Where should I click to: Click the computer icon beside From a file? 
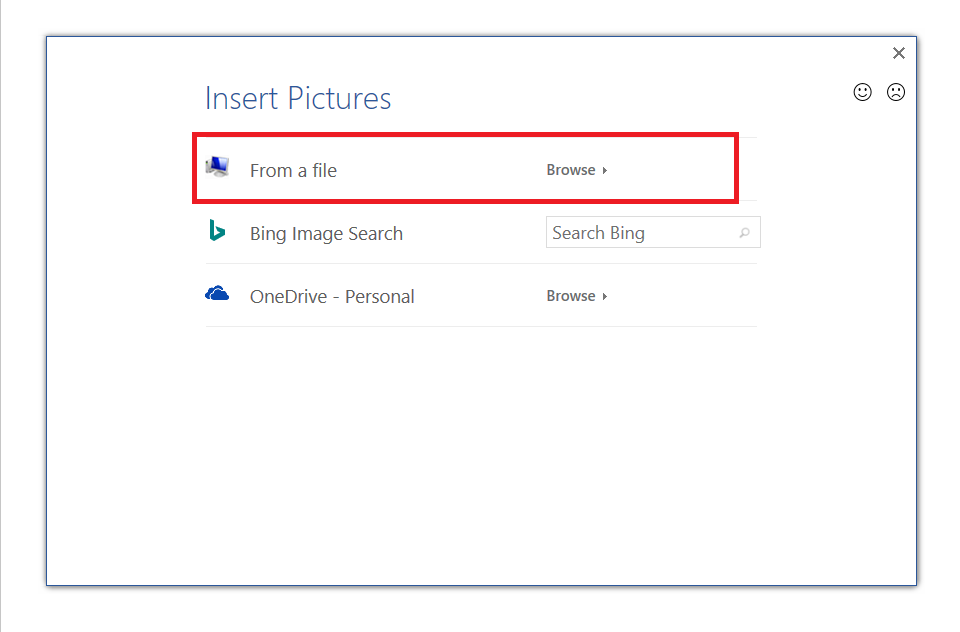218,168
